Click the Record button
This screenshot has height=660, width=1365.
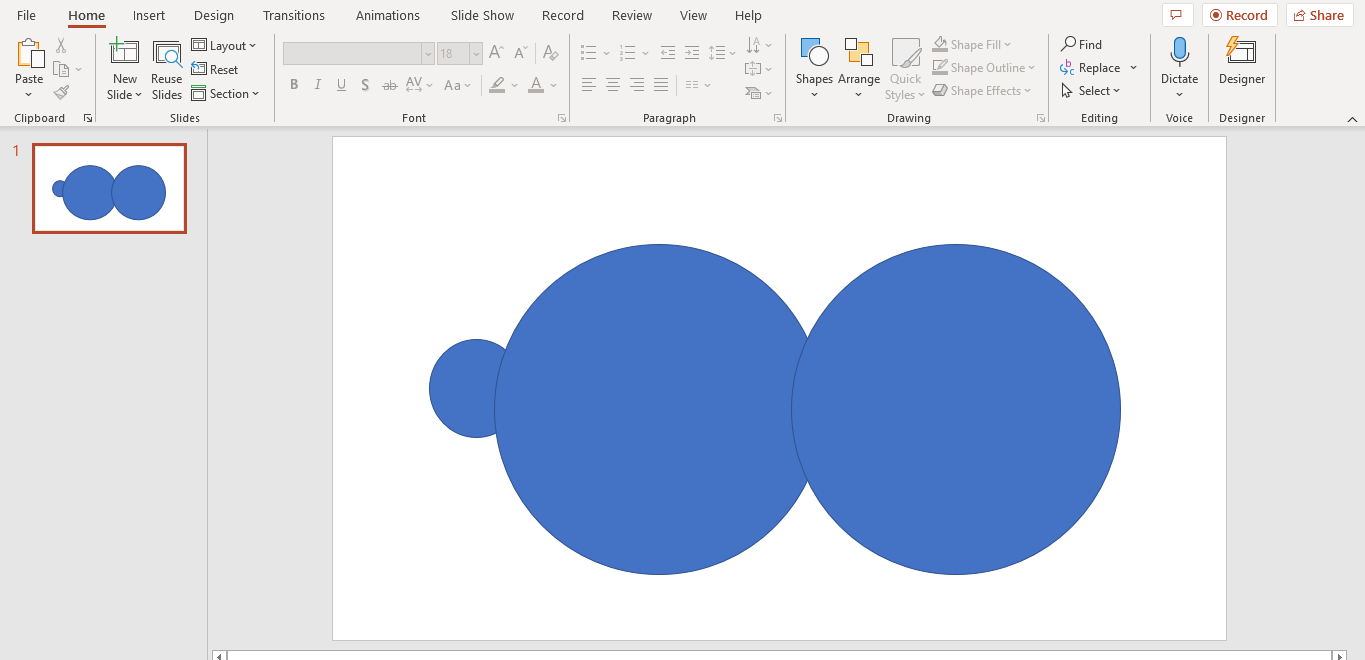[x=1239, y=15]
